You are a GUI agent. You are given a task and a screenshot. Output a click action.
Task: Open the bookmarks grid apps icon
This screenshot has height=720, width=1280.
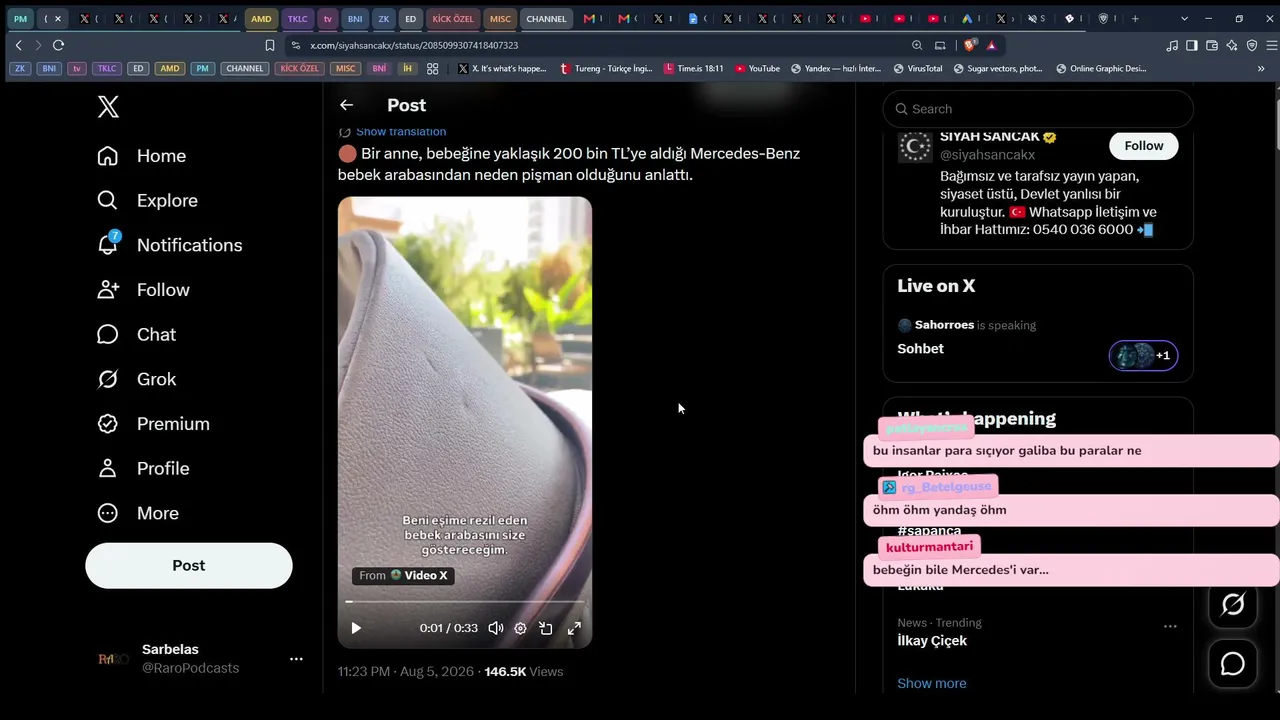[433, 69]
